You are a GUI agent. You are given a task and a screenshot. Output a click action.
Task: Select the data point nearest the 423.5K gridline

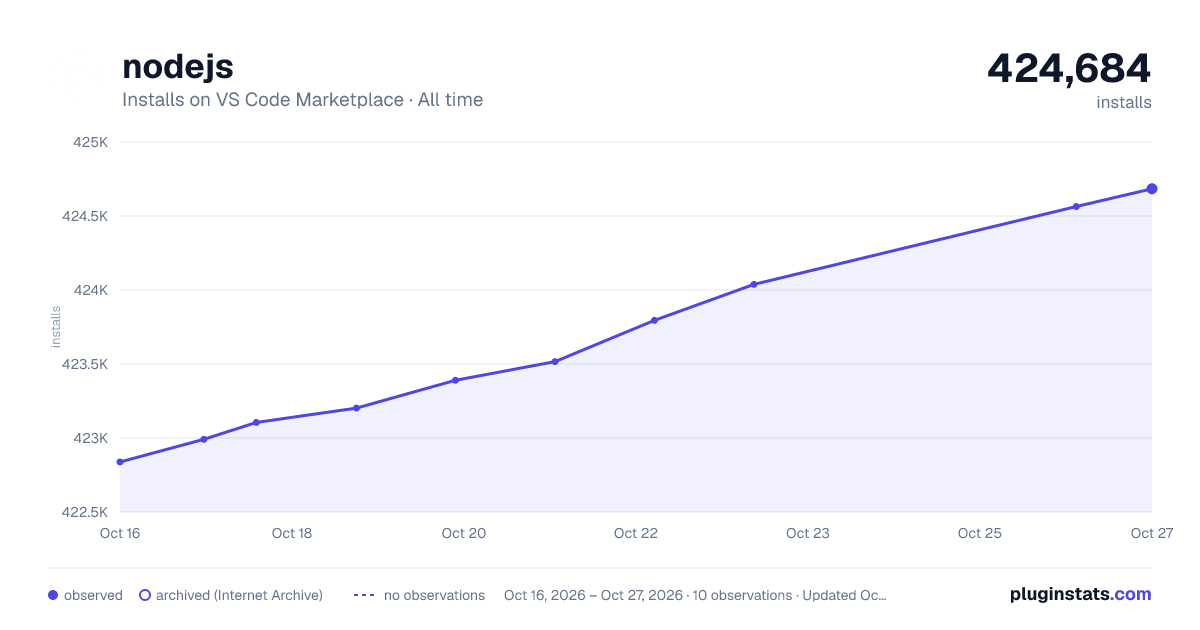[555, 362]
